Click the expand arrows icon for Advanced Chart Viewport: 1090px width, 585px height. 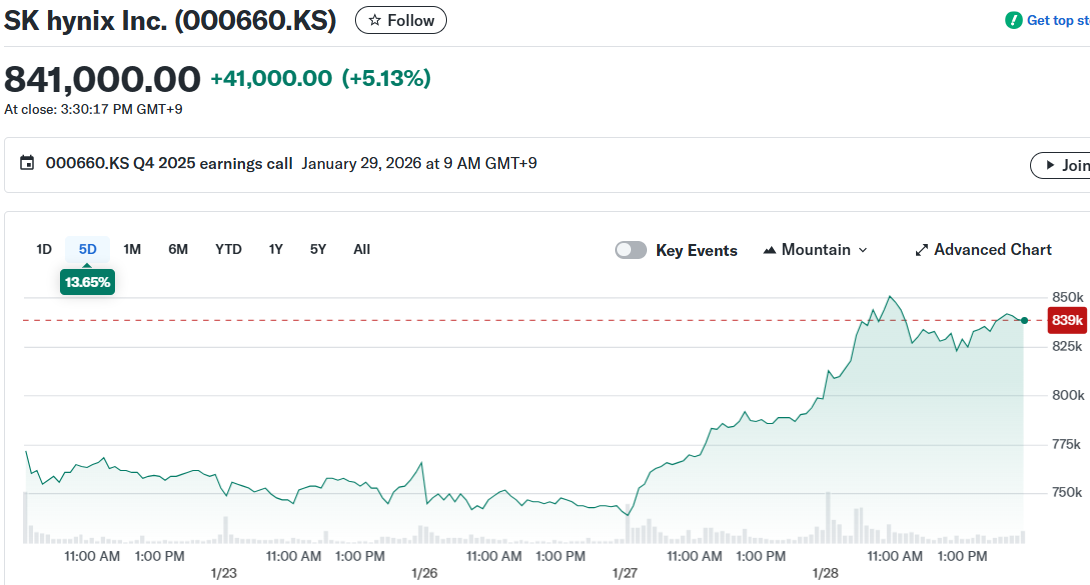pos(922,250)
